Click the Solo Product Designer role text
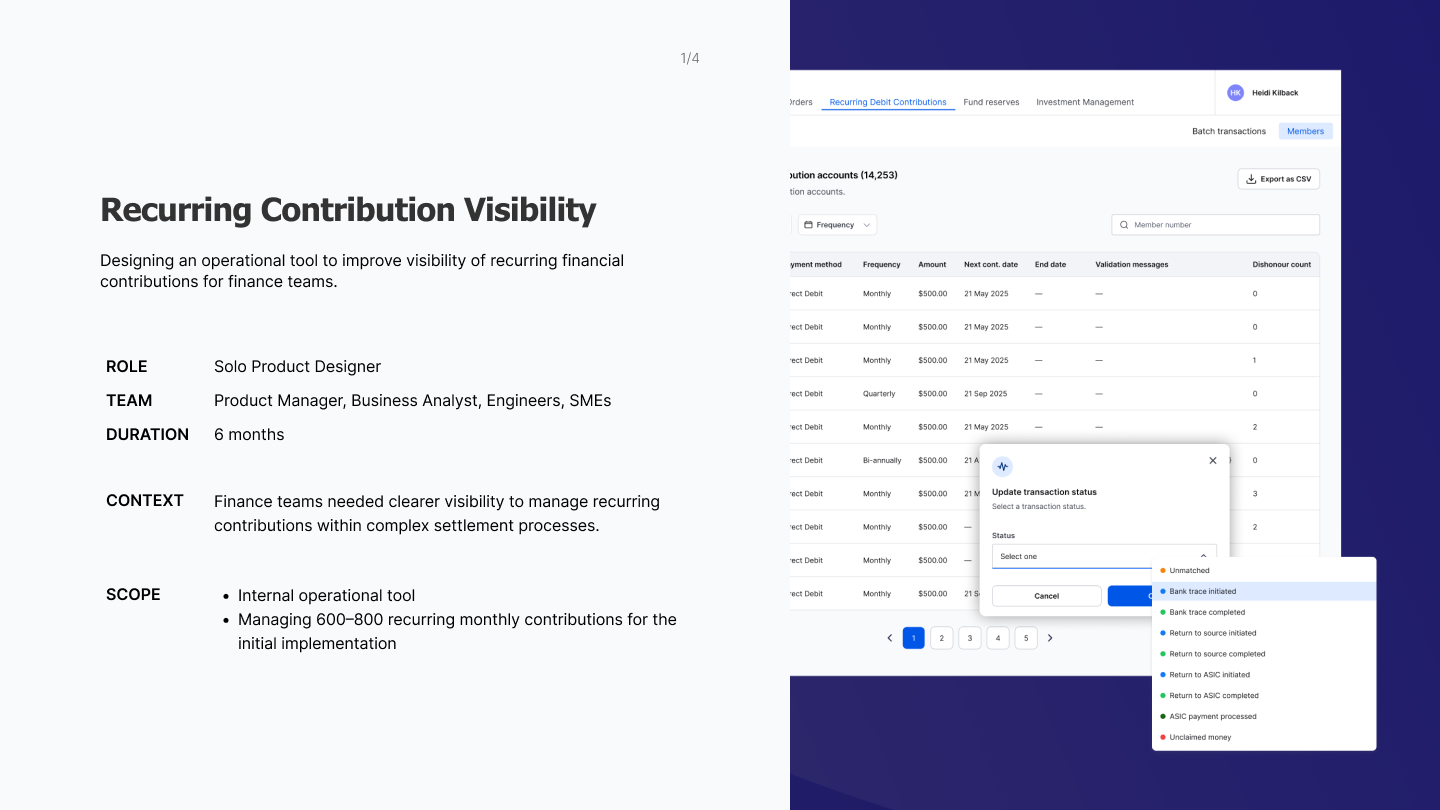1440x810 pixels. click(x=297, y=367)
